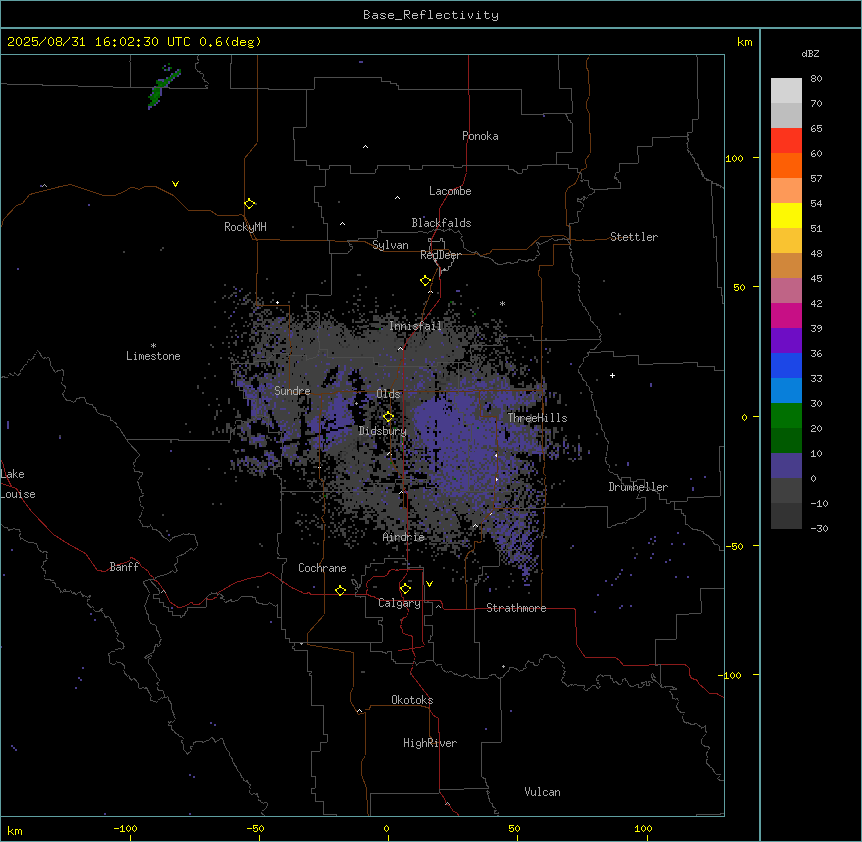The height and width of the screenshot is (842, 862).
Task: Select the Olds label
Action: [388, 394]
